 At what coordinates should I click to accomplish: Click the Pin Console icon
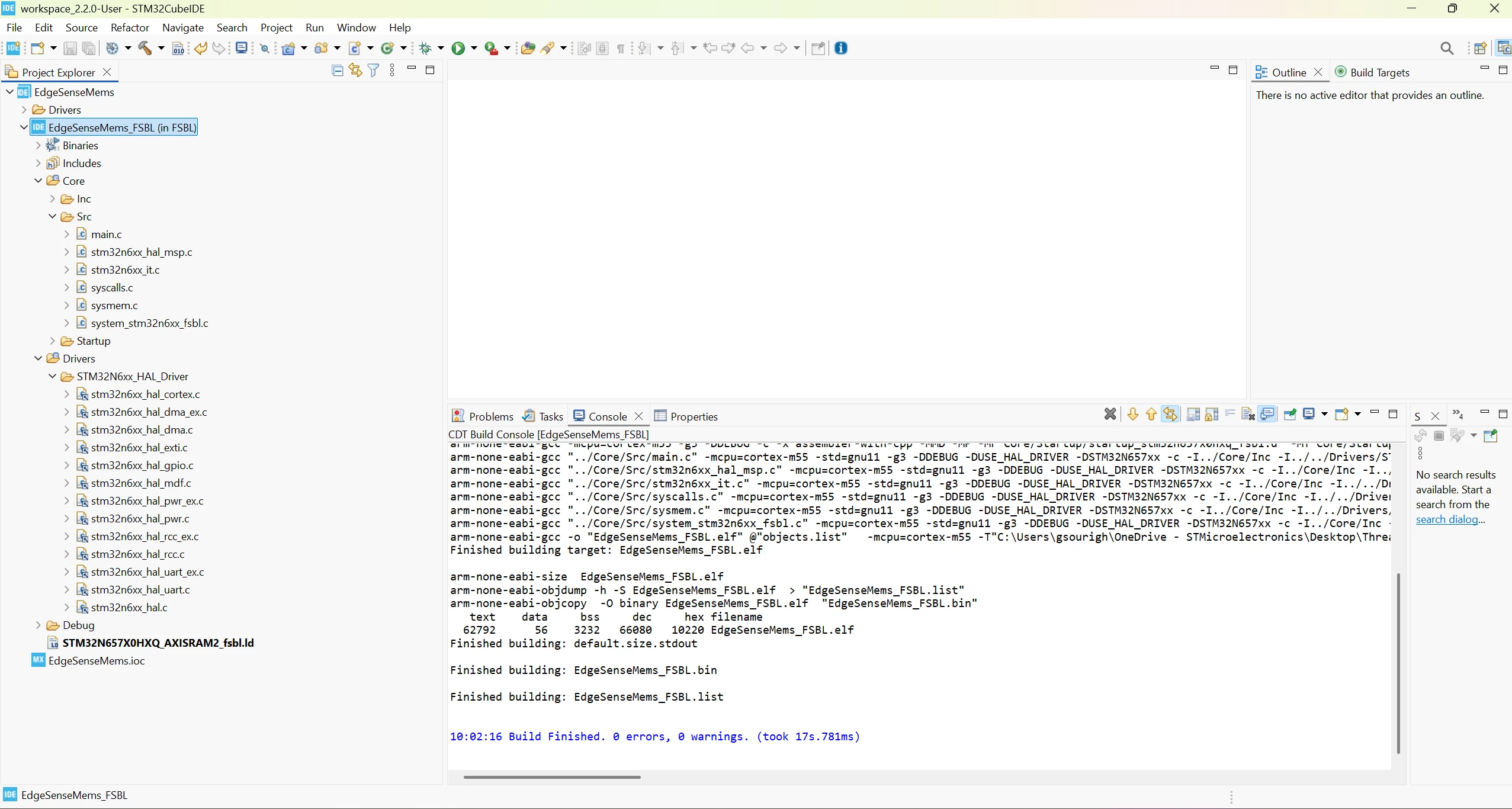(1289, 414)
